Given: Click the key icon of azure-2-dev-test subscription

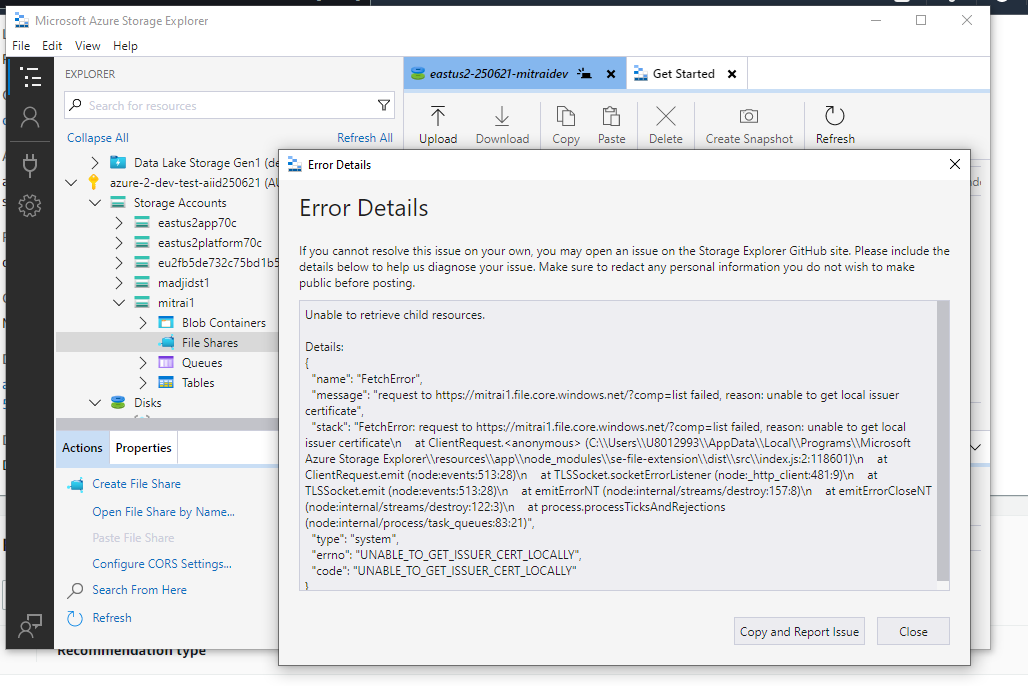Looking at the screenshot, I should coord(94,182).
